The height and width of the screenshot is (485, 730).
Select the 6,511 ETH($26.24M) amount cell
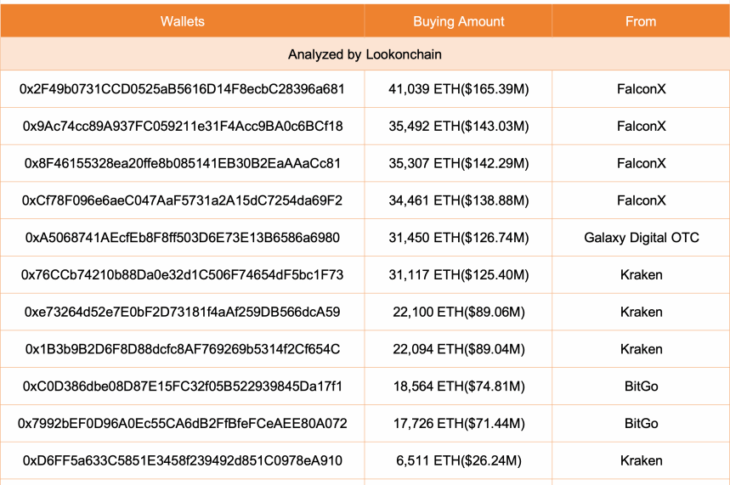(x=459, y=461)
